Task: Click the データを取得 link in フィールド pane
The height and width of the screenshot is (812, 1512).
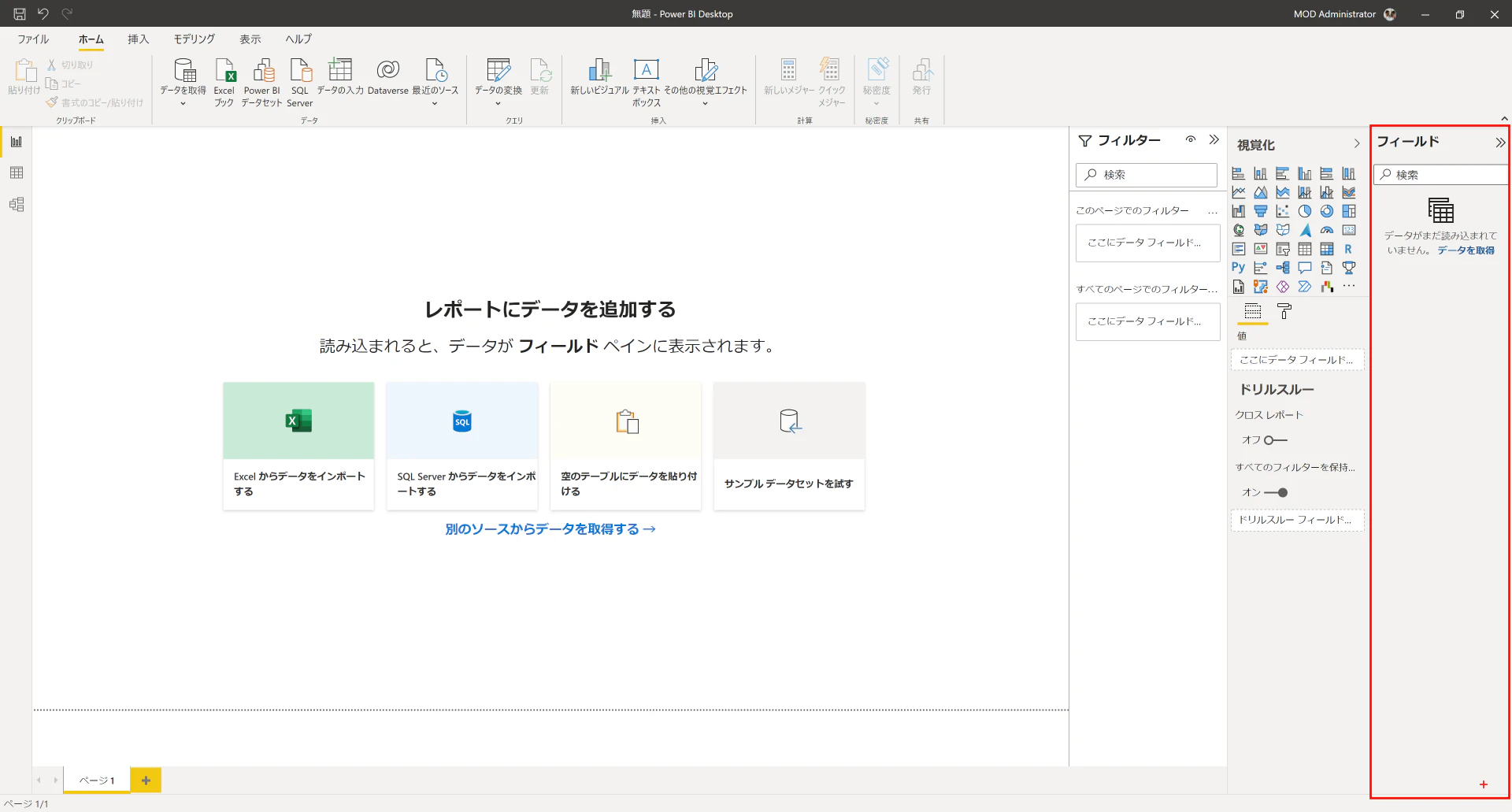Action: pos(1466,250)
